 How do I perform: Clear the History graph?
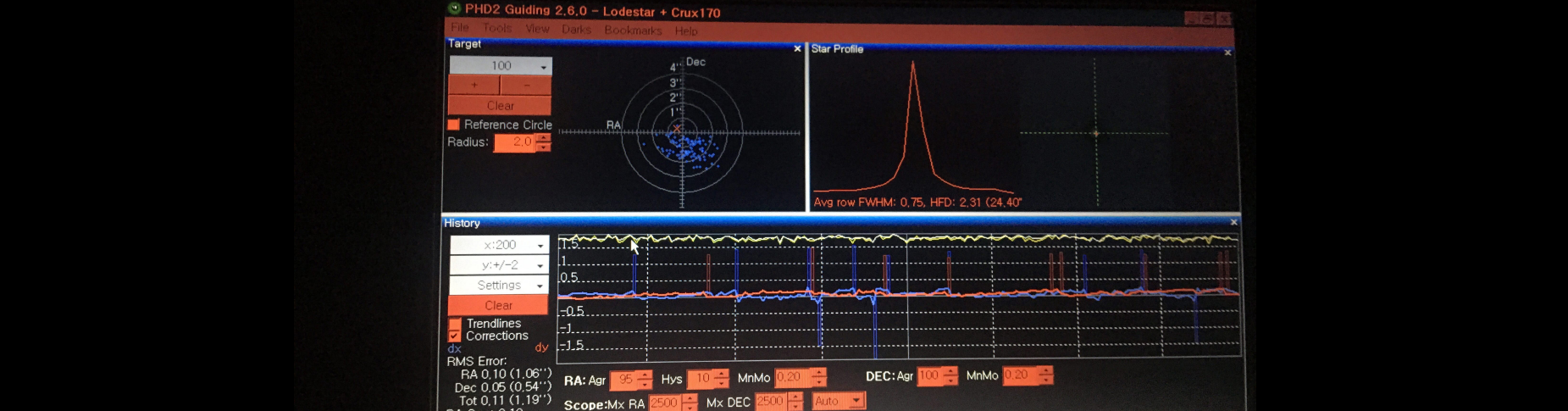(498, 305)
